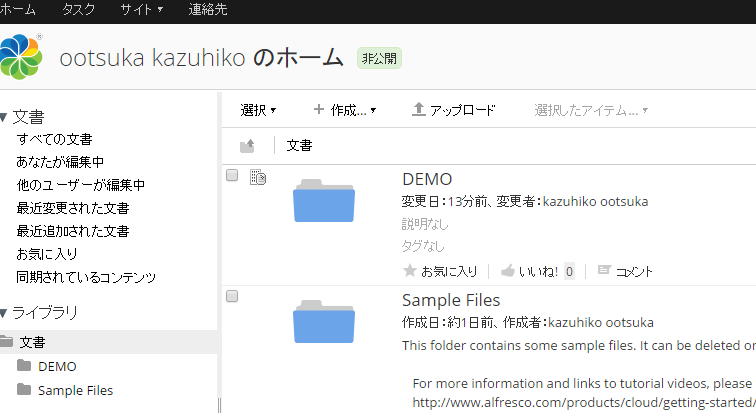Click the Sample Files folder icon in tree

point(24,389)
